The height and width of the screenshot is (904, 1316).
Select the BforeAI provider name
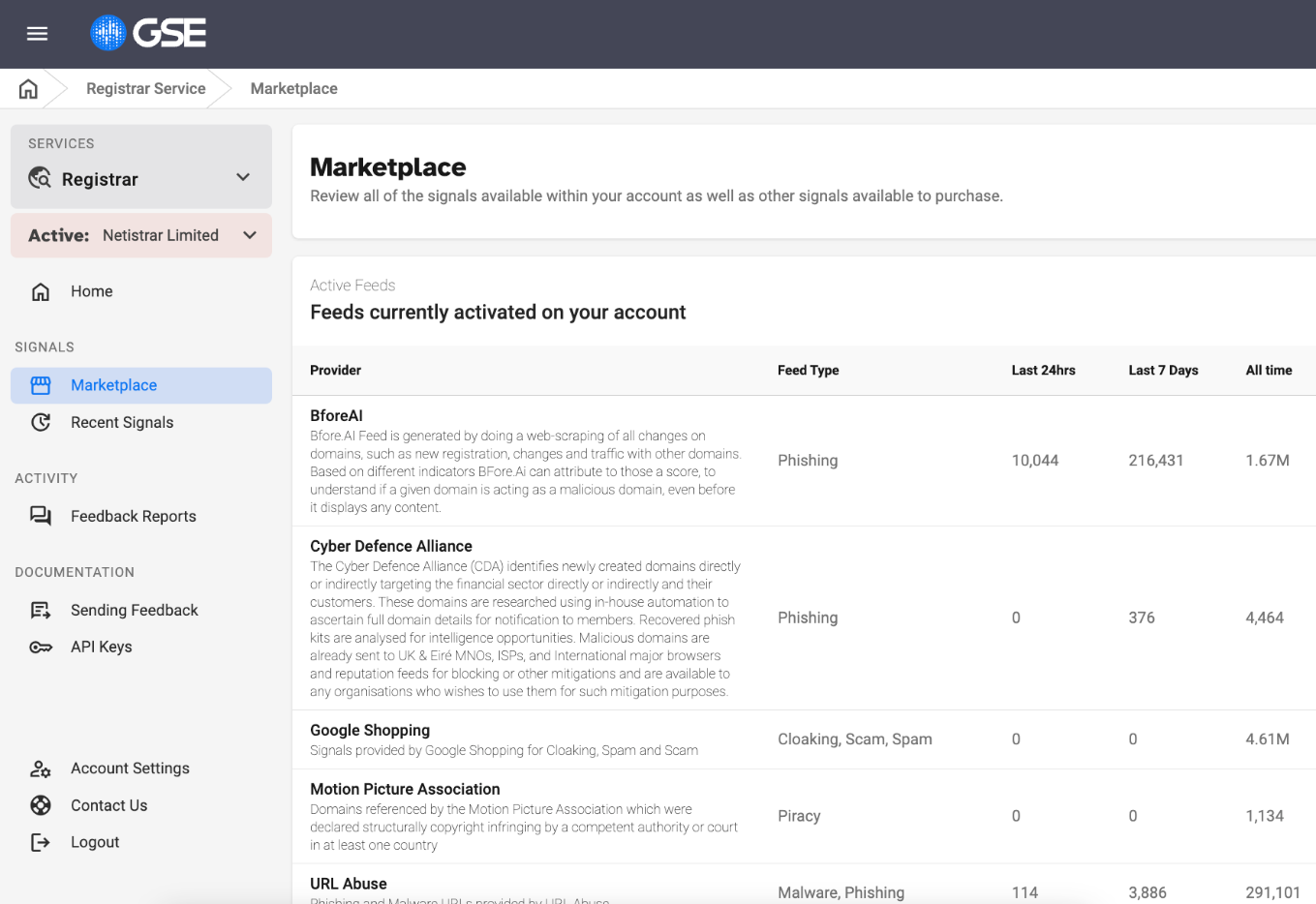[x=336, y=416]
